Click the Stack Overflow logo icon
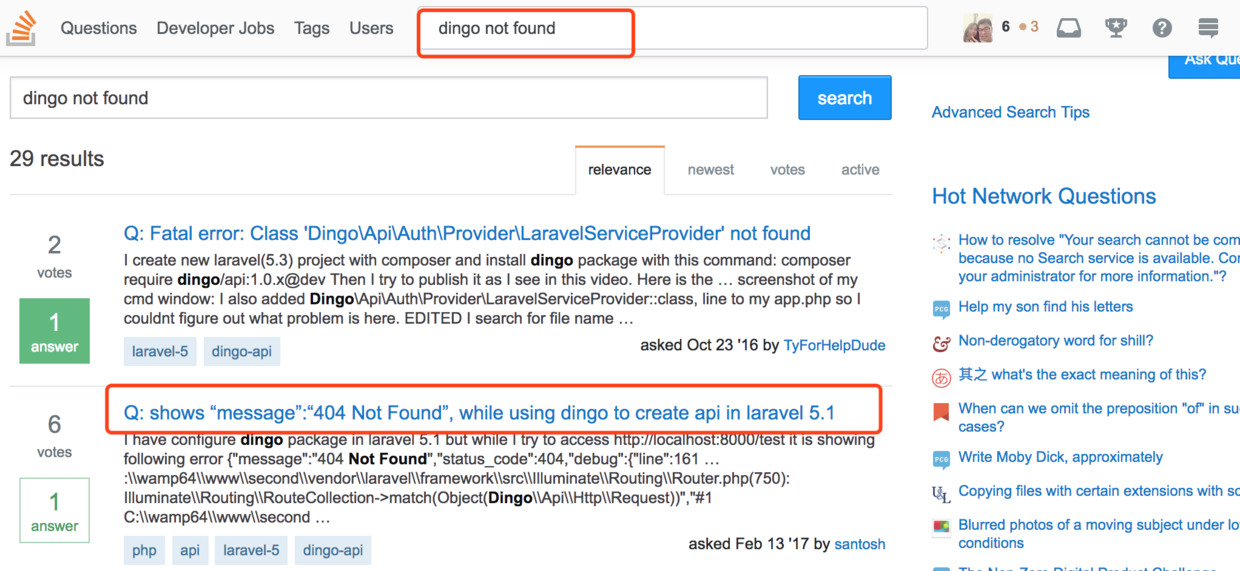This screenshot has height=571, width=1240. [21, 28]
